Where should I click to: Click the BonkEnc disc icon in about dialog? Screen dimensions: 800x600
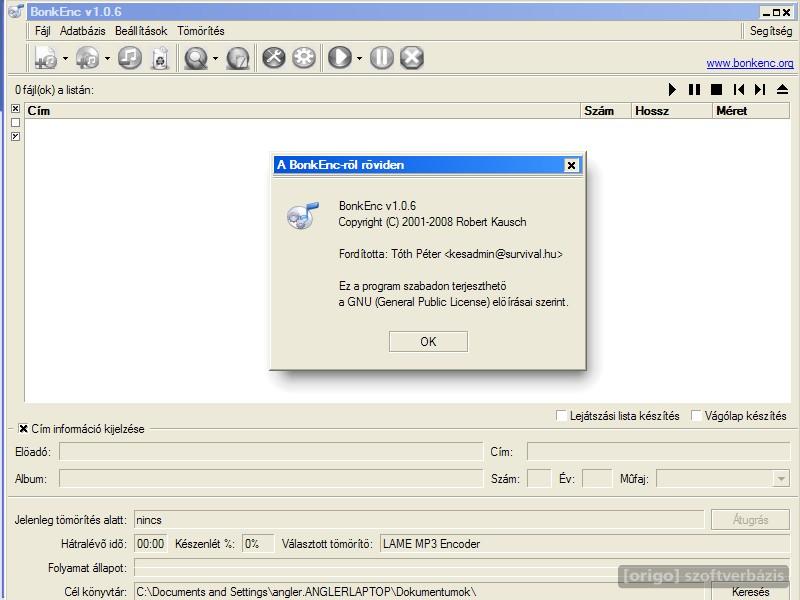[303, 215]
